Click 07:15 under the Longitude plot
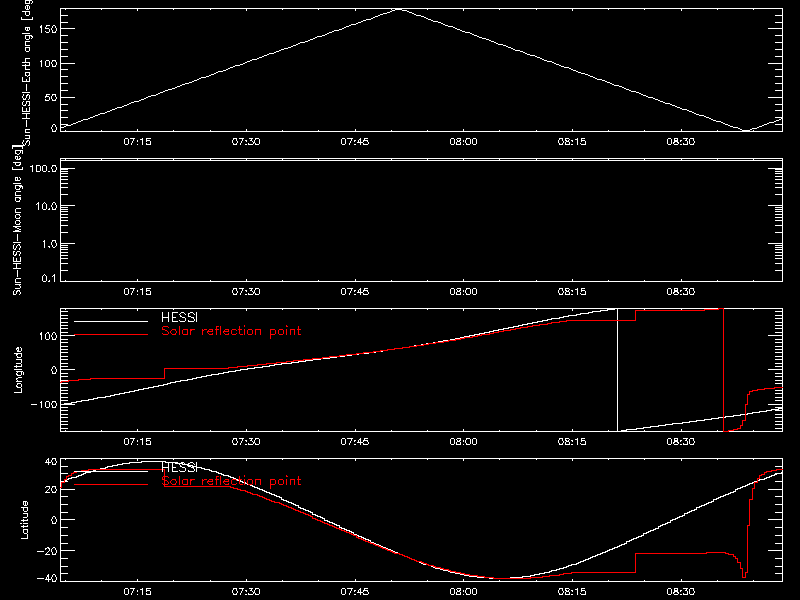Image resolution: width=800 pixels, height=600 pixels. click(137, 441)
